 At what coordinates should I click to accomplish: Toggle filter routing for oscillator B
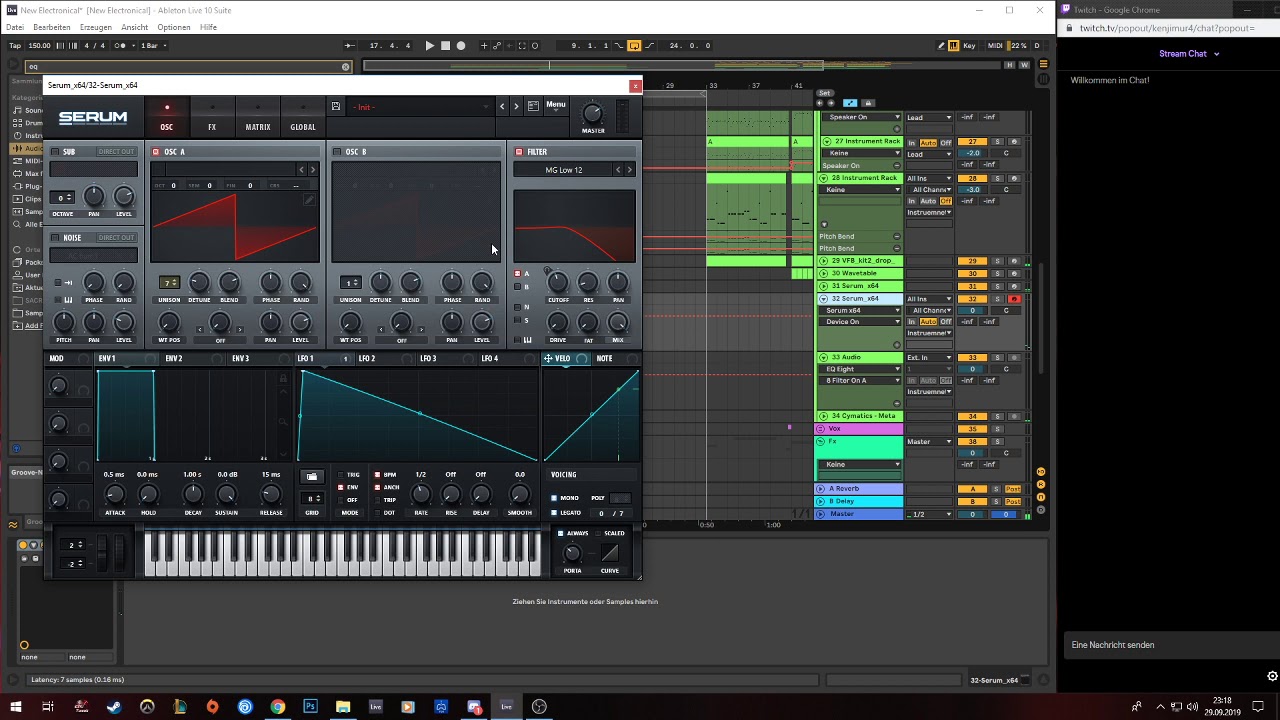point(518,287)
